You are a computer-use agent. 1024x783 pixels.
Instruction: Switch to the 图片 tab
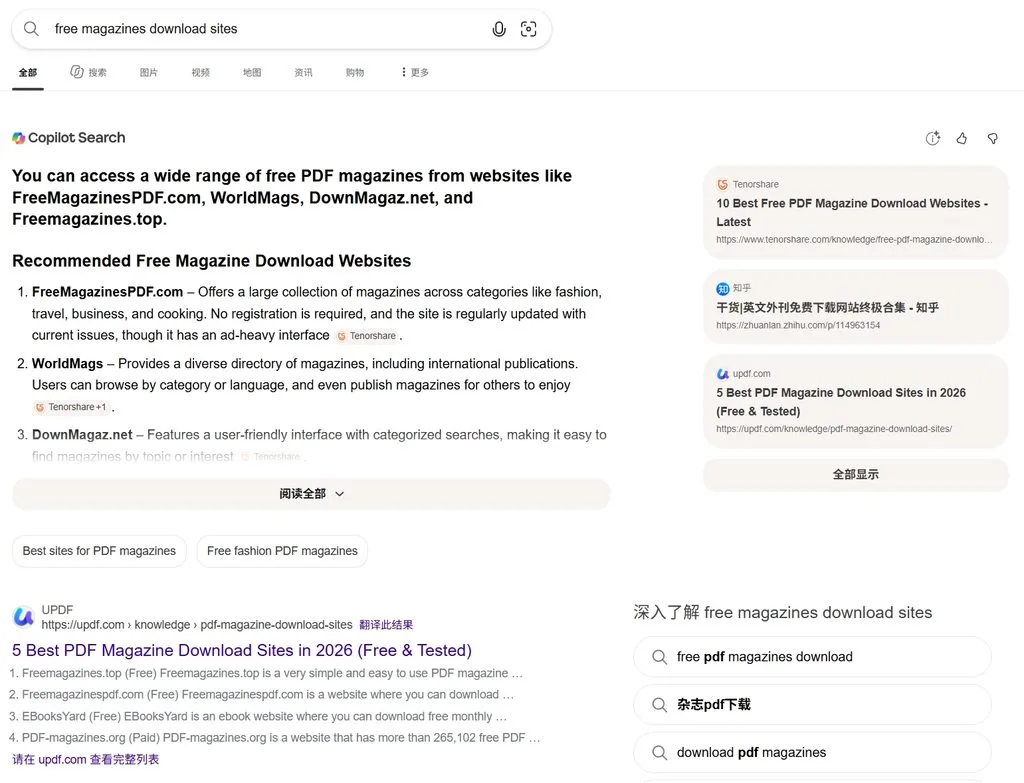(148, 72)
